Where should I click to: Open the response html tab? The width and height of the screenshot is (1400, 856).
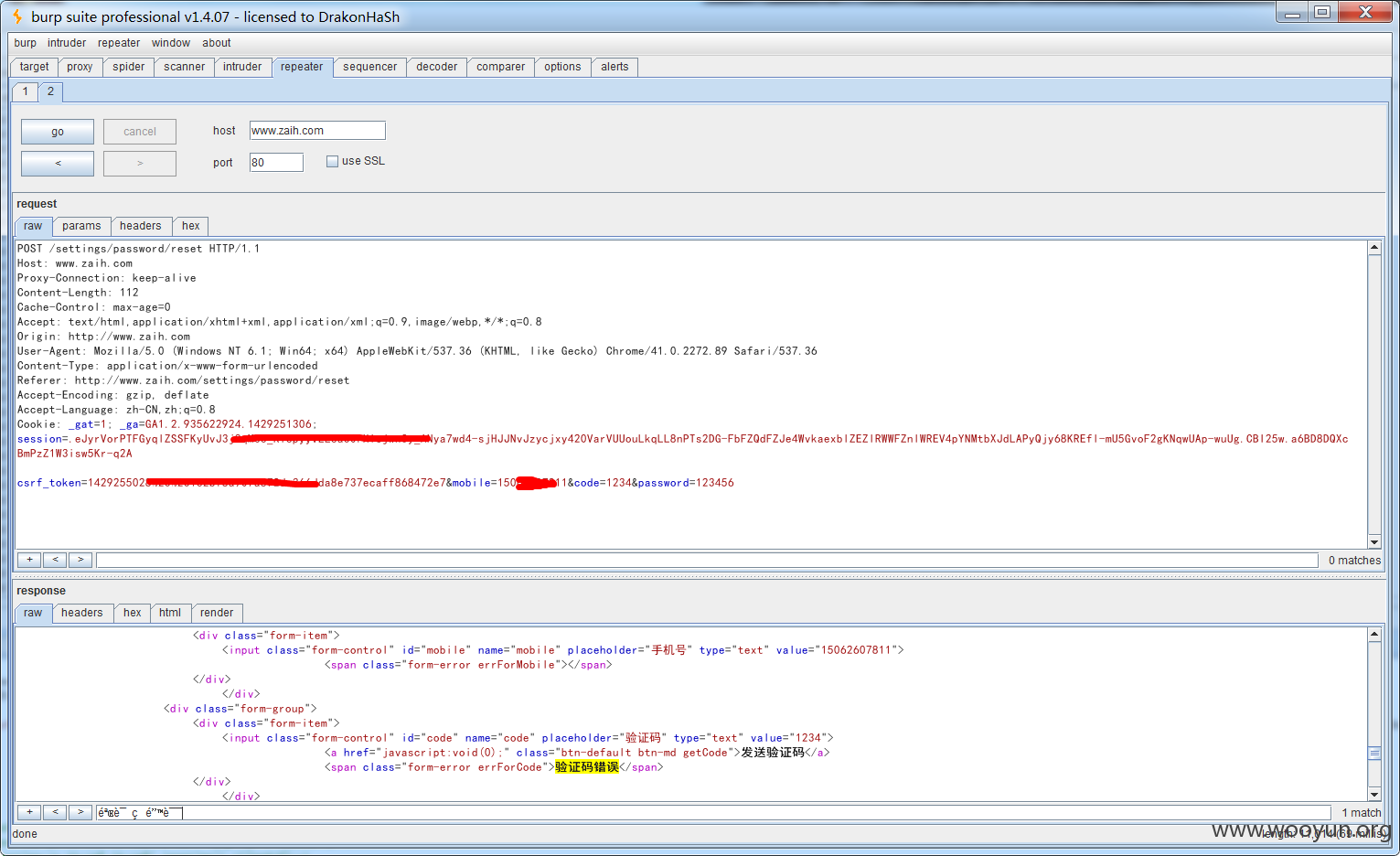[x=170, y=613]
